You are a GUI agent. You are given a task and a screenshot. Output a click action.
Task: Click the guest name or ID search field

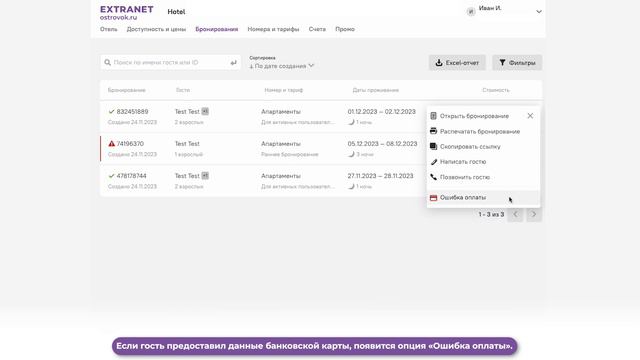click(171, 62)
